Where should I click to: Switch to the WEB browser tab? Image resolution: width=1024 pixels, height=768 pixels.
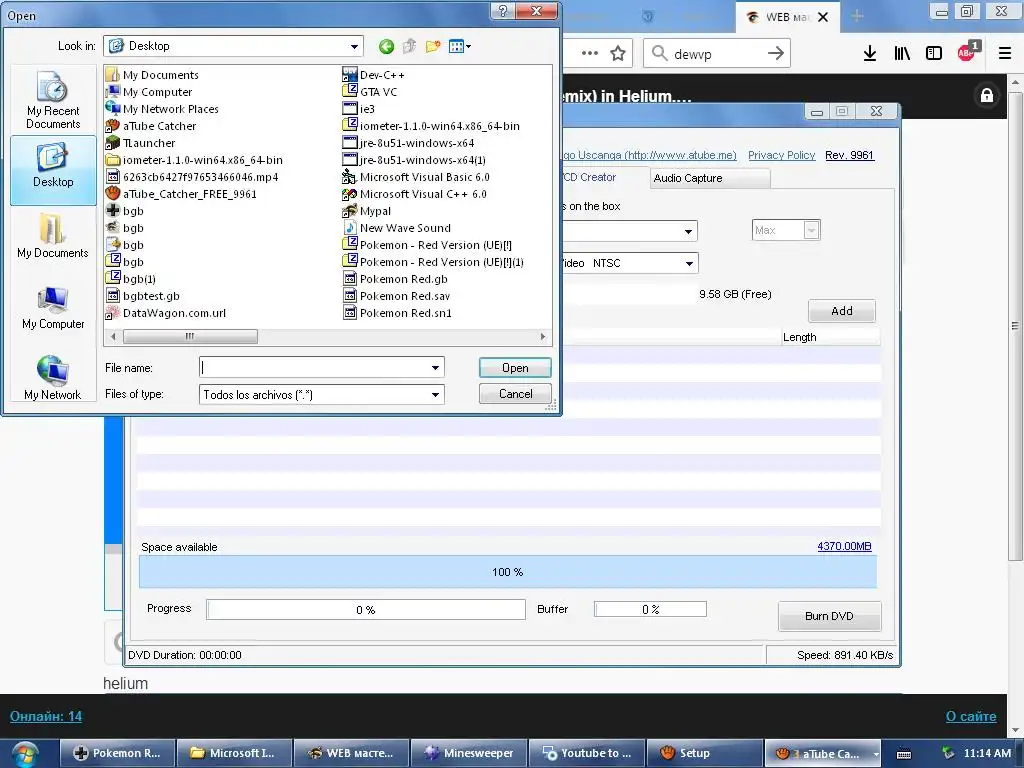pos(787,17)
